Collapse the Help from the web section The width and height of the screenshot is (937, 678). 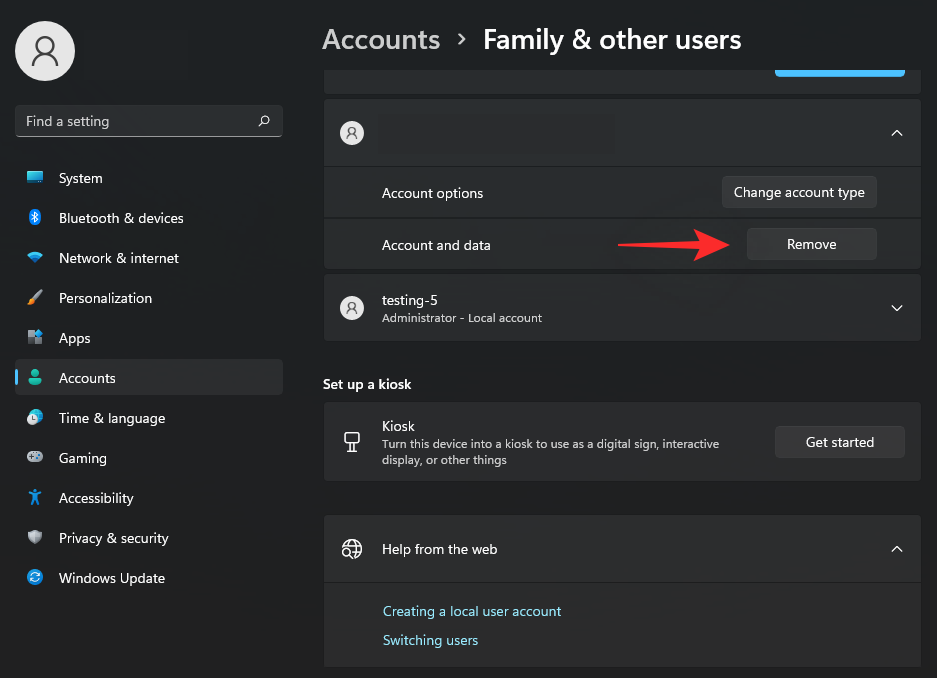(896, 549)
